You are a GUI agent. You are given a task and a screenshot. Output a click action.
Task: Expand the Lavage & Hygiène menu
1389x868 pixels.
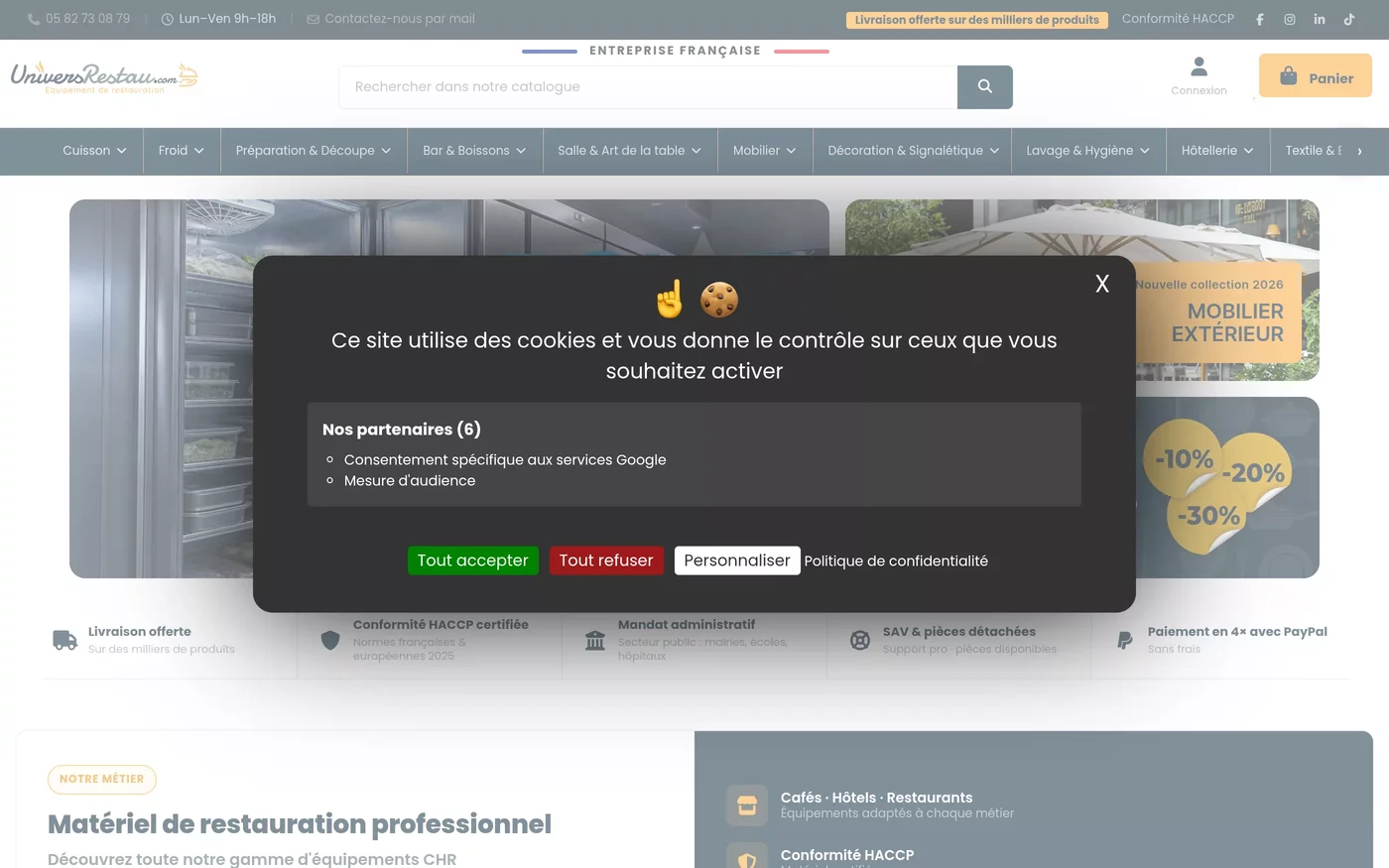tap(1088, 151)
